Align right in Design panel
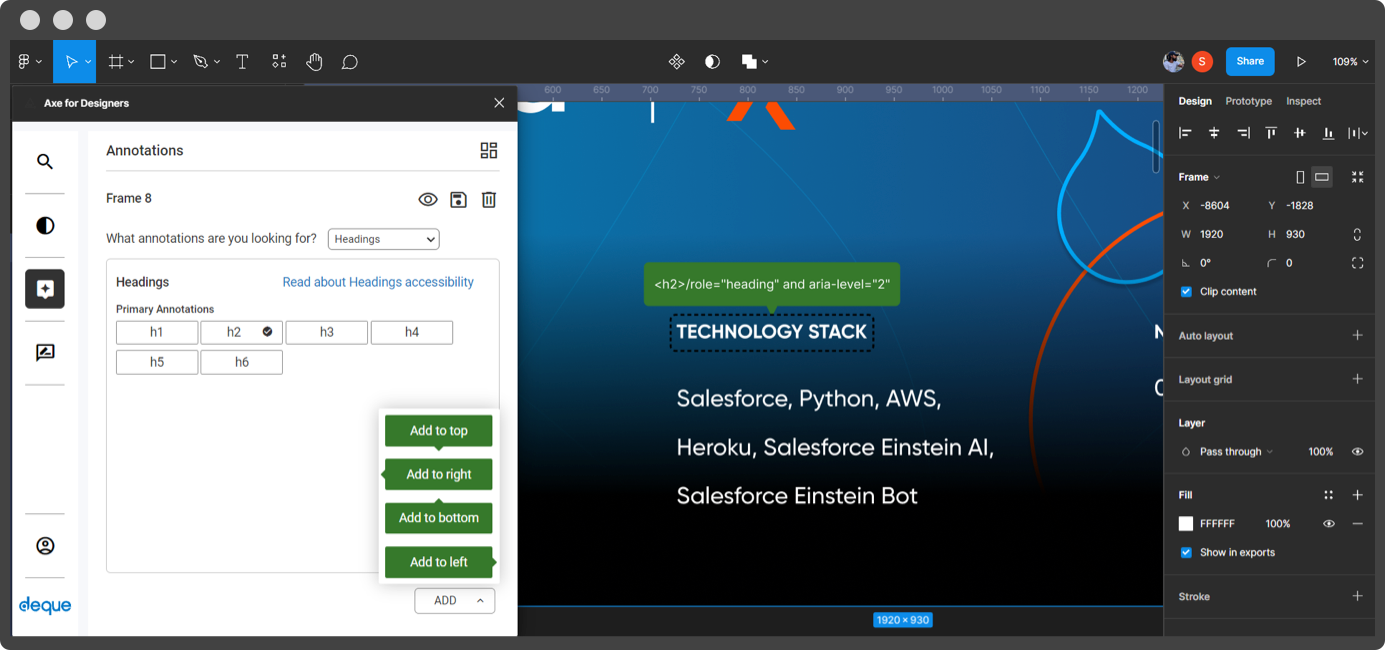Image resolution: width=1385 pixels, height=650 pixels. click(1243, 133)
